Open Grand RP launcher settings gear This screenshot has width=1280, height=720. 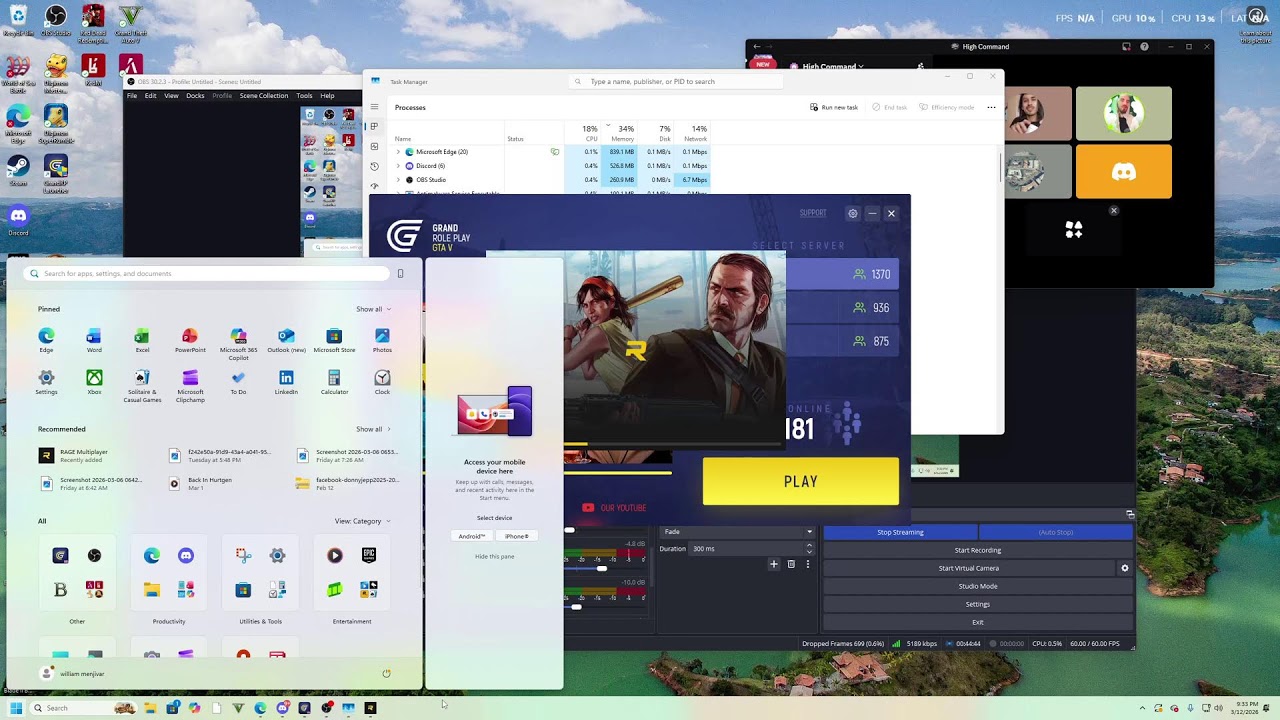point(852,213)
